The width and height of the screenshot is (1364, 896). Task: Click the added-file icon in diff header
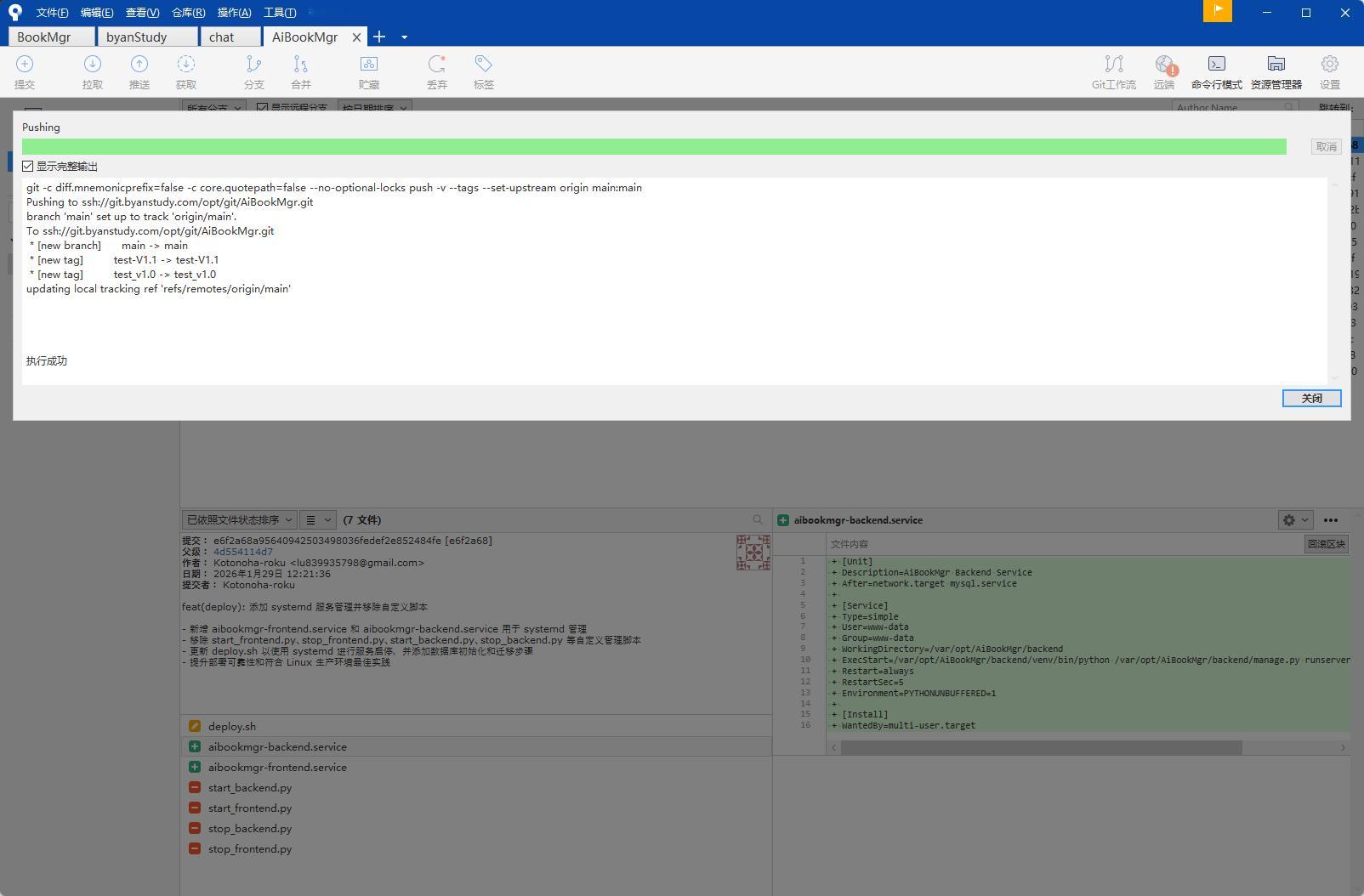[783, 520]
